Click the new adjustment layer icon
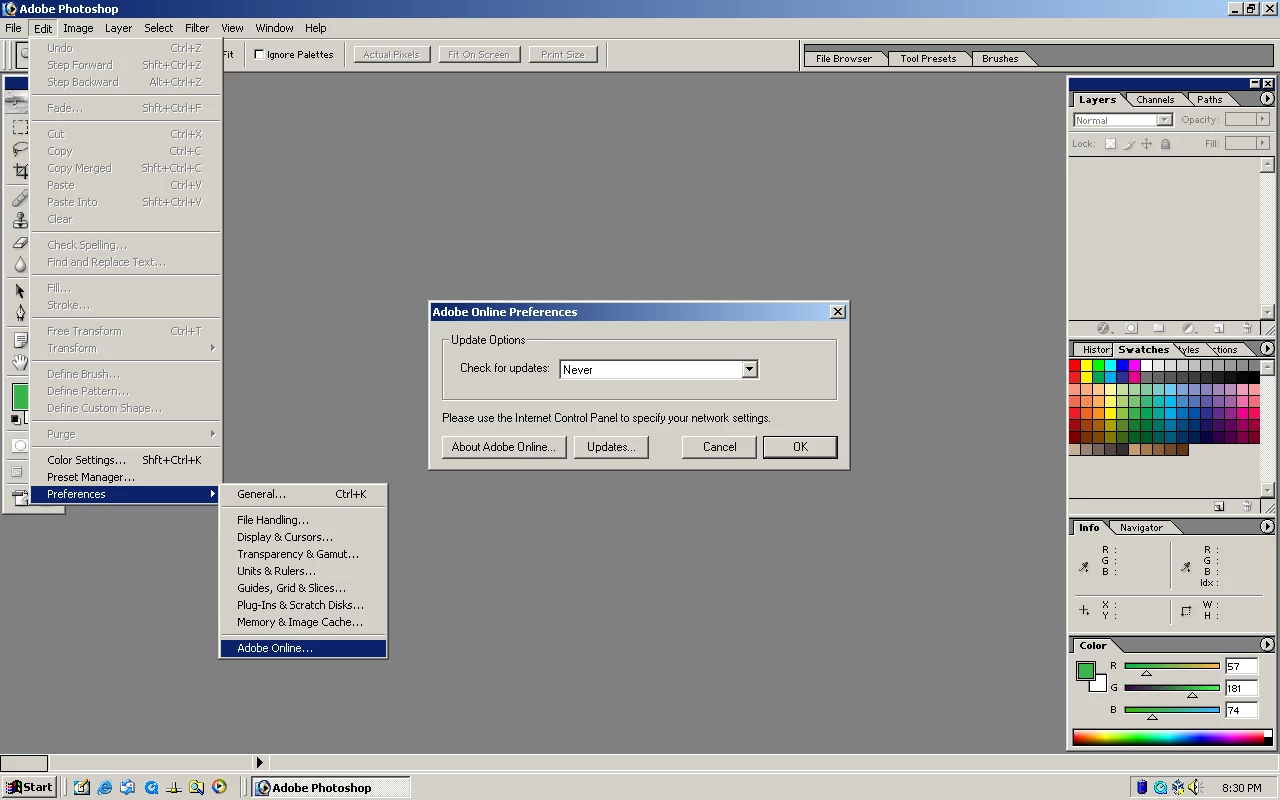Viewport: 1280px width, 800px height. 1189,328
